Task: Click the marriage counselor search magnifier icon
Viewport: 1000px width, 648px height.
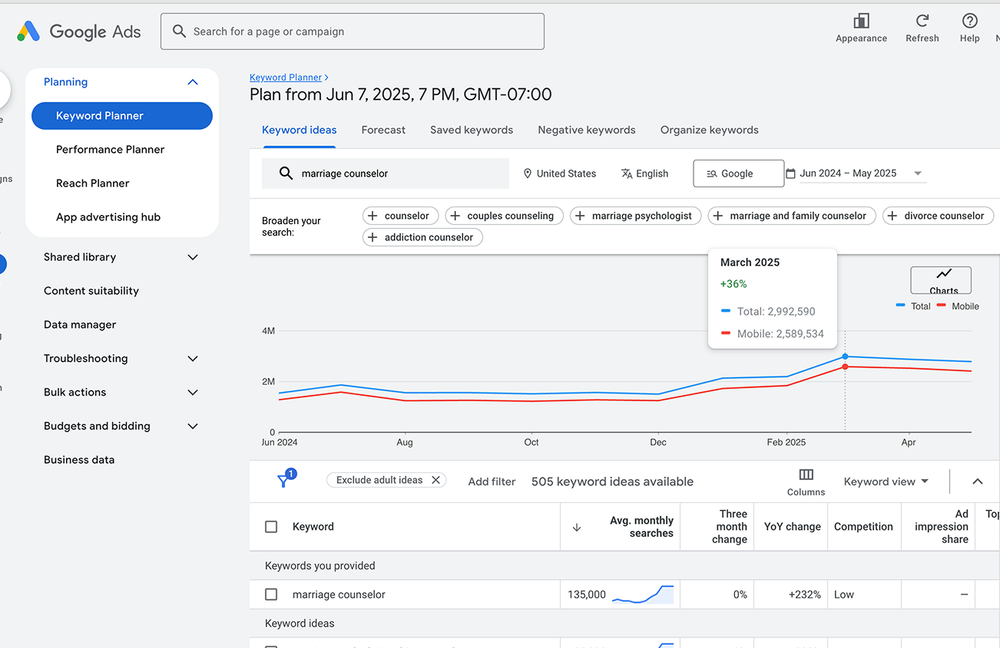Action: (x=286, y=173)
